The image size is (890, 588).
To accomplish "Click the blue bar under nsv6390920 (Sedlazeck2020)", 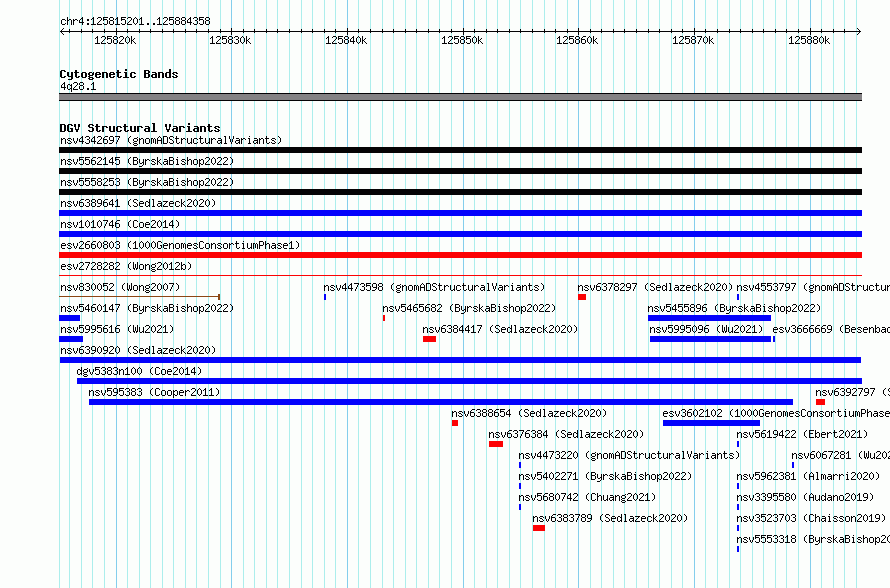I will (x=460, y=360).
